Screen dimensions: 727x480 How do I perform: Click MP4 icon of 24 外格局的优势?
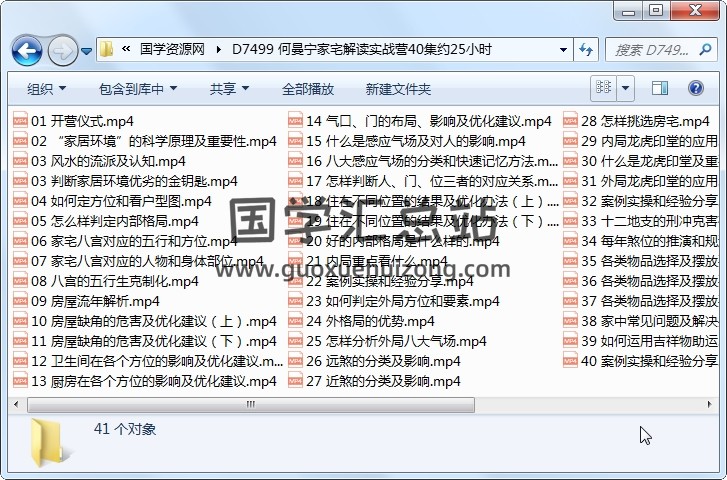click(x=295, y=321)
